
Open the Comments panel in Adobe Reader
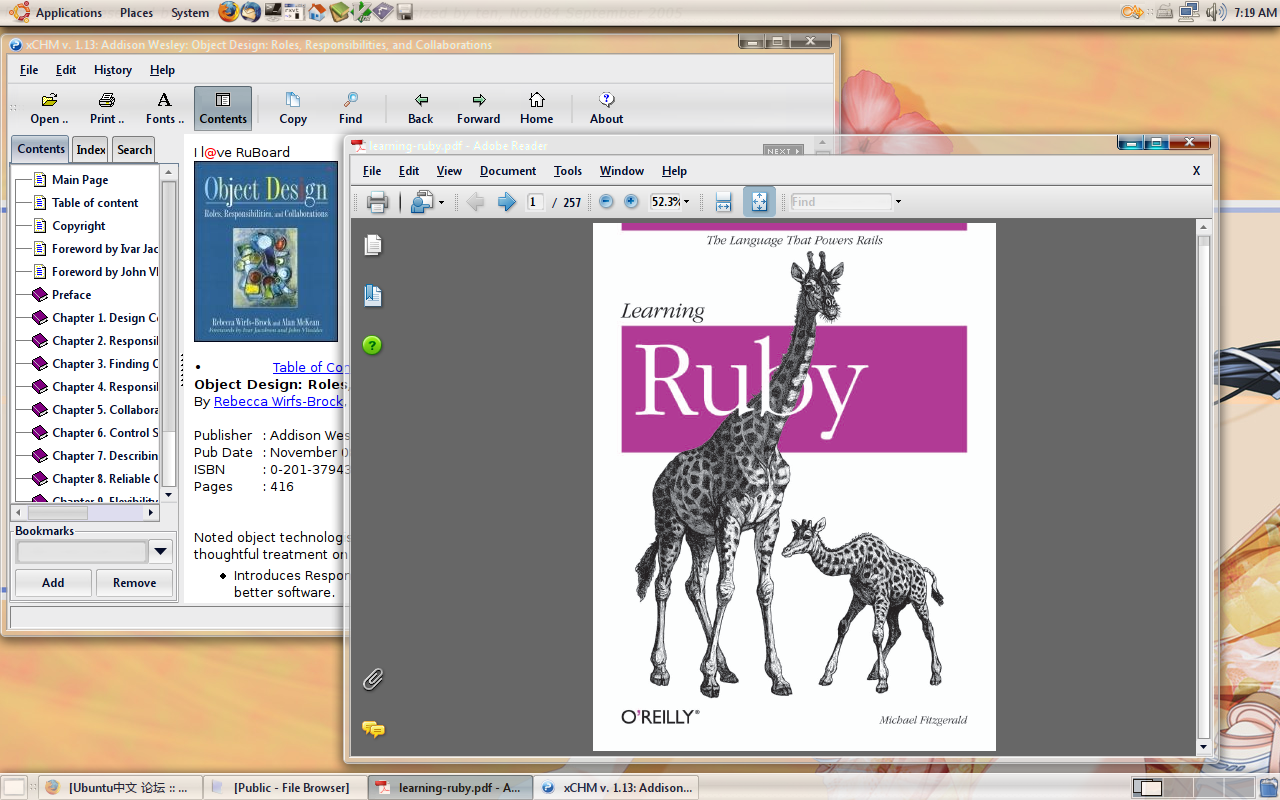coord(373,730)
